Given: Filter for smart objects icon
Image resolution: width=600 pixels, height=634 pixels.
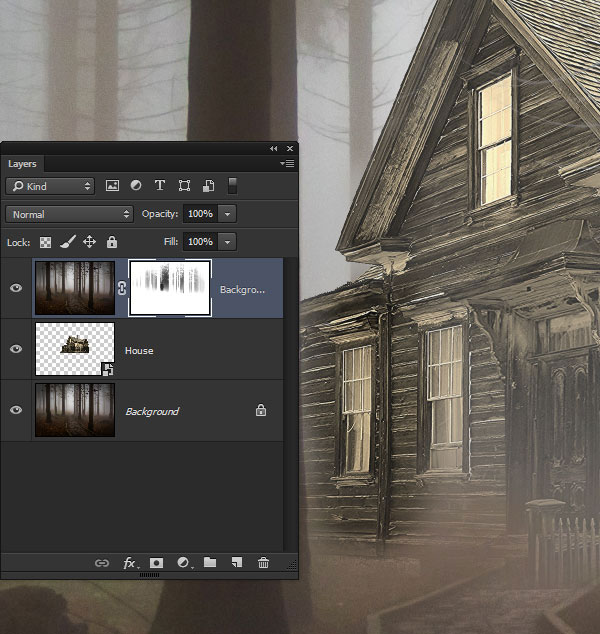Looking at the screenshot, I should coord(208,186).
